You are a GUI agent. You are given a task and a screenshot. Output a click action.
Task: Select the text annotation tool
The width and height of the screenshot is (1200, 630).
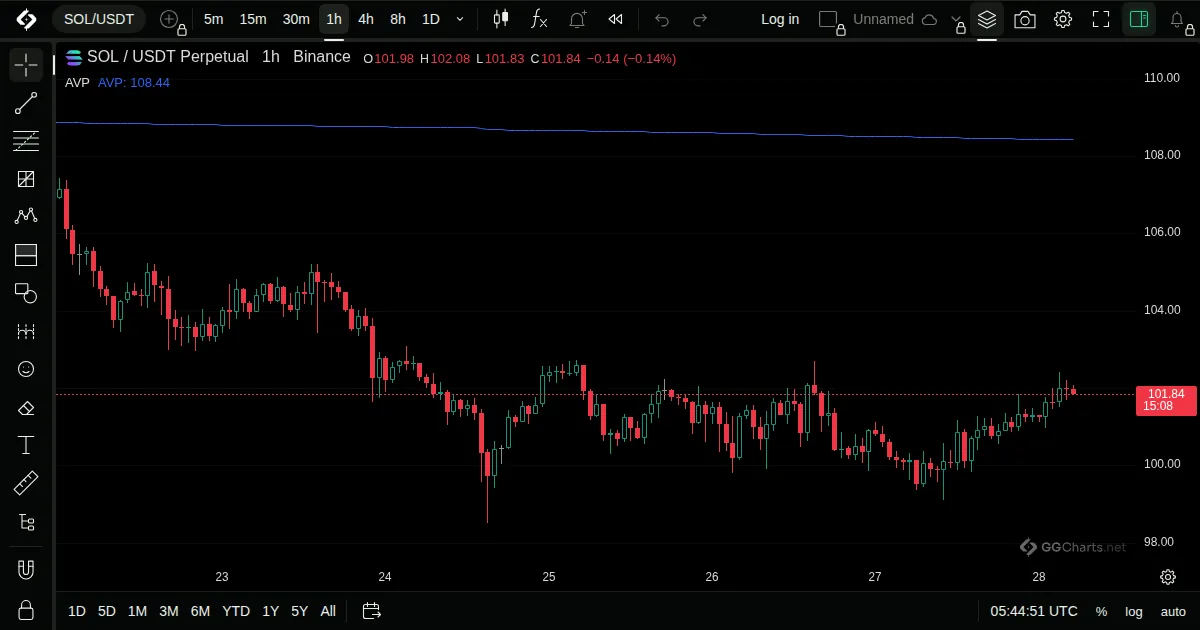(x=26, y=445)
